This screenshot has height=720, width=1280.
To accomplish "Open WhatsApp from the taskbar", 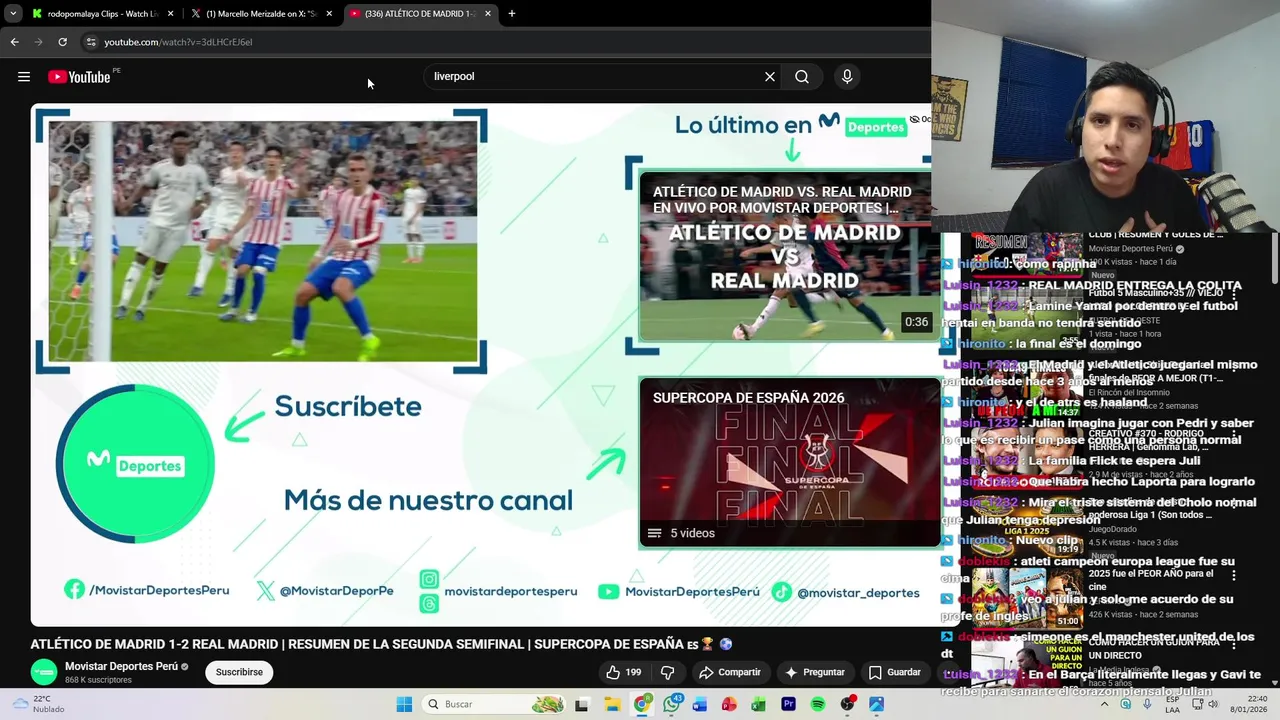I will click(x=671, y=704).
